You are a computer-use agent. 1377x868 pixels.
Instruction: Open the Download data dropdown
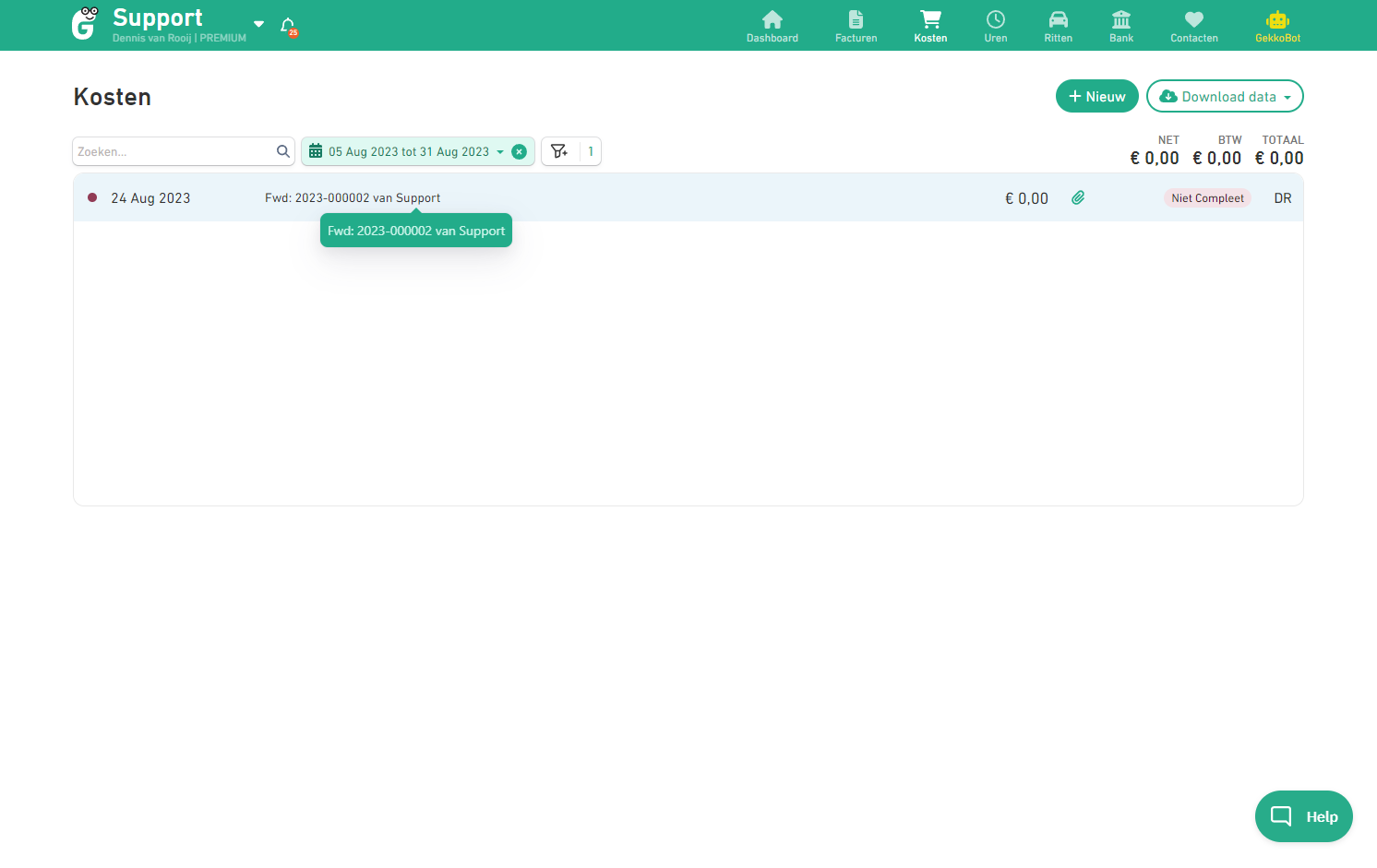click(x=1225, y=96)
